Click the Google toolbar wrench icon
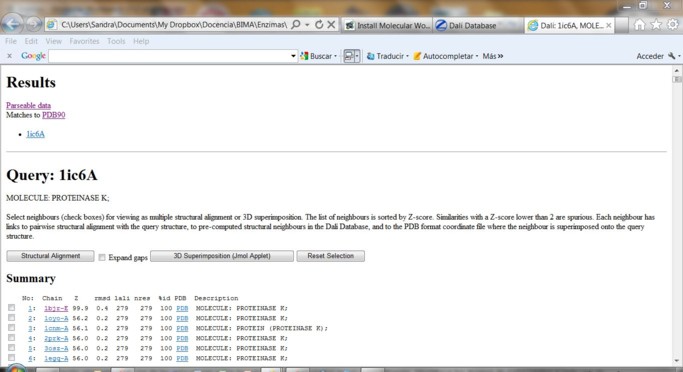The height and width of the screenshot is (372, 683). [672, 56]
